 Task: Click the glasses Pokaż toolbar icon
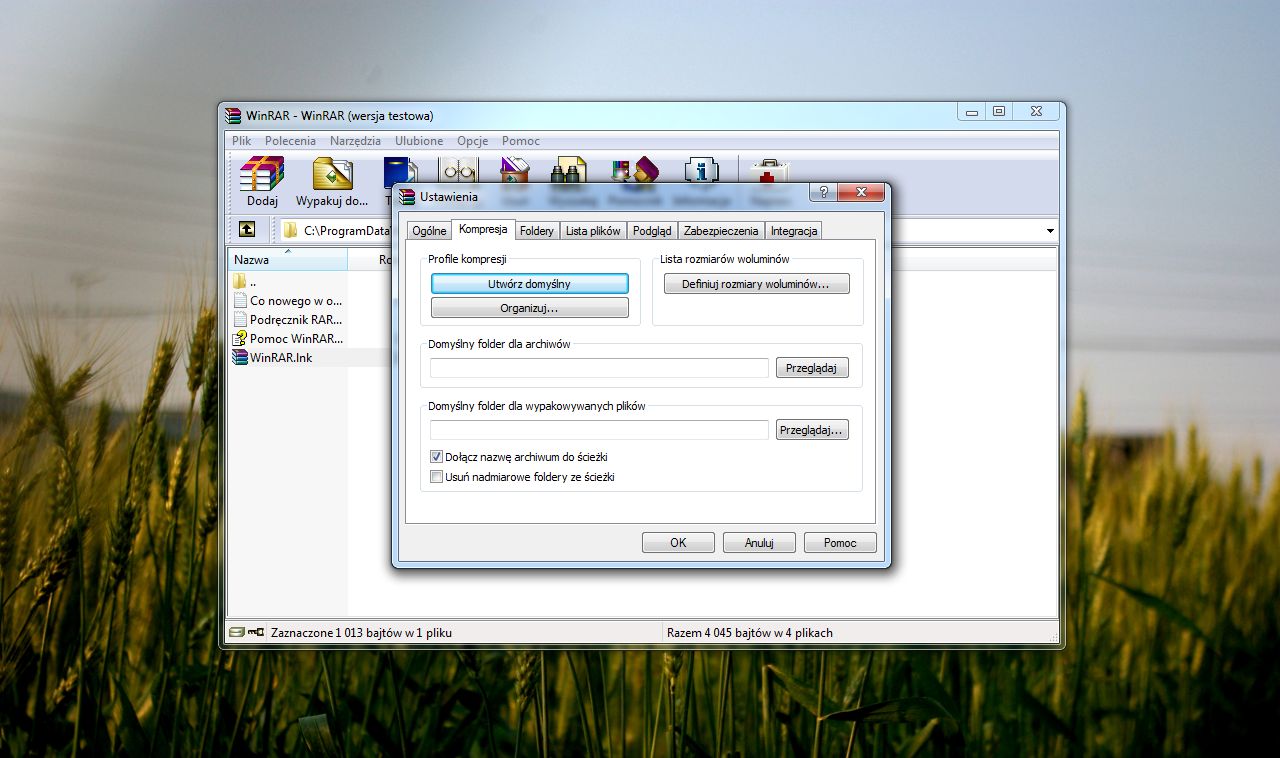(x=459, y=170)
